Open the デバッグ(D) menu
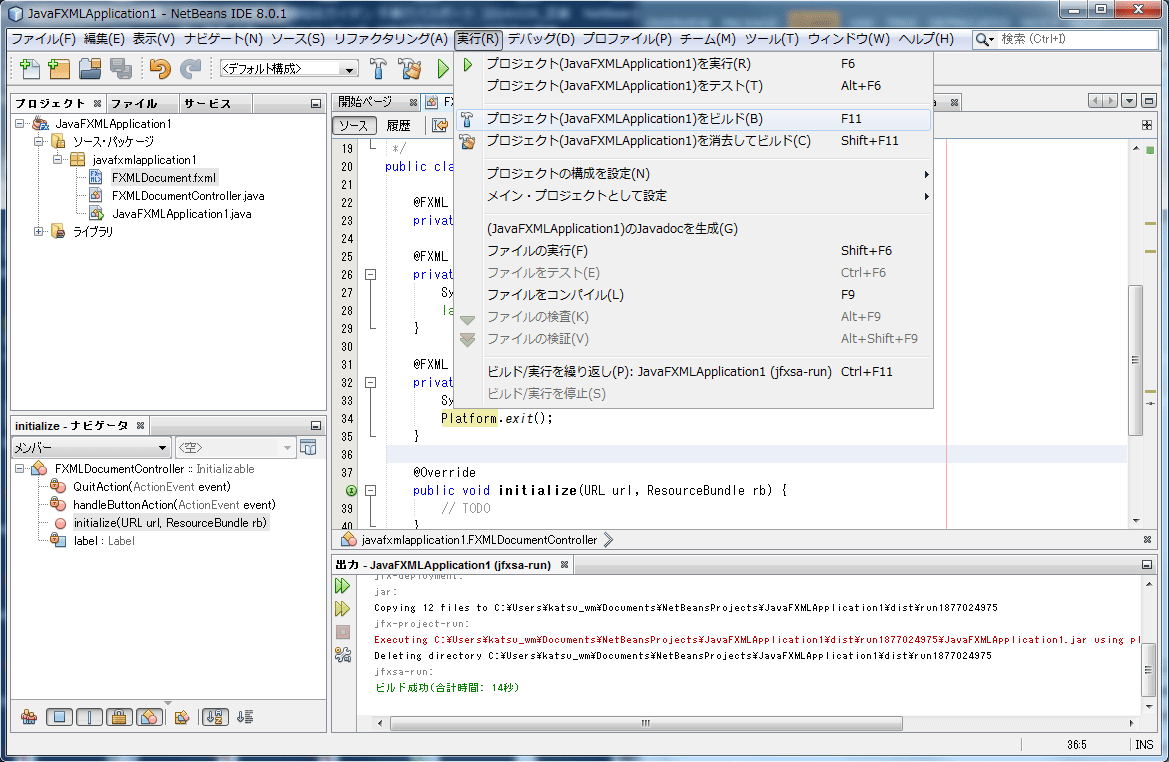 pos(541,39)
